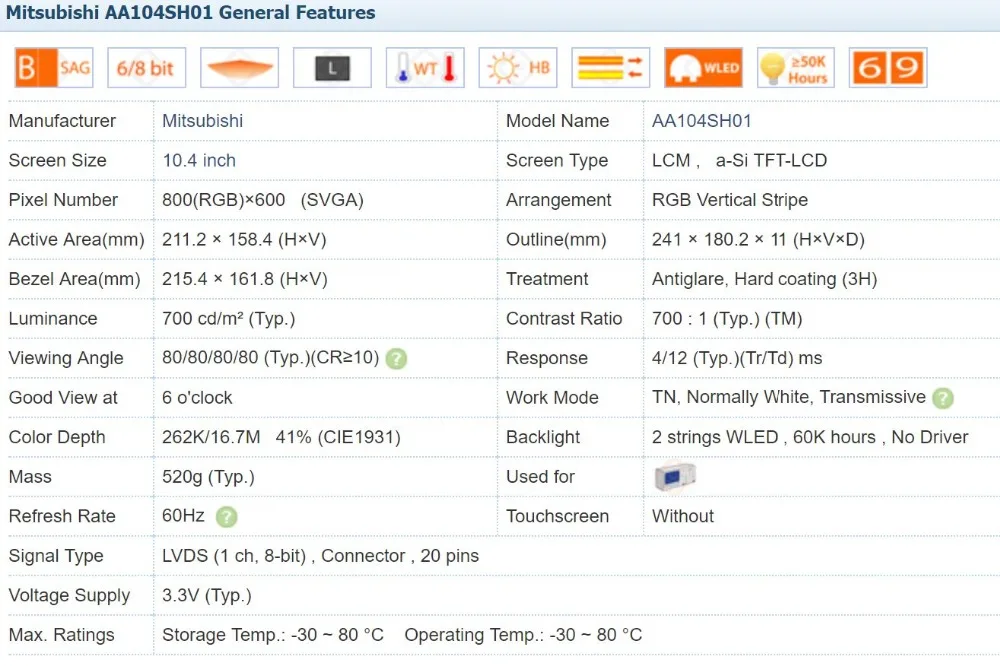Select the Operating Temp rating text

(x=523, y=635)
